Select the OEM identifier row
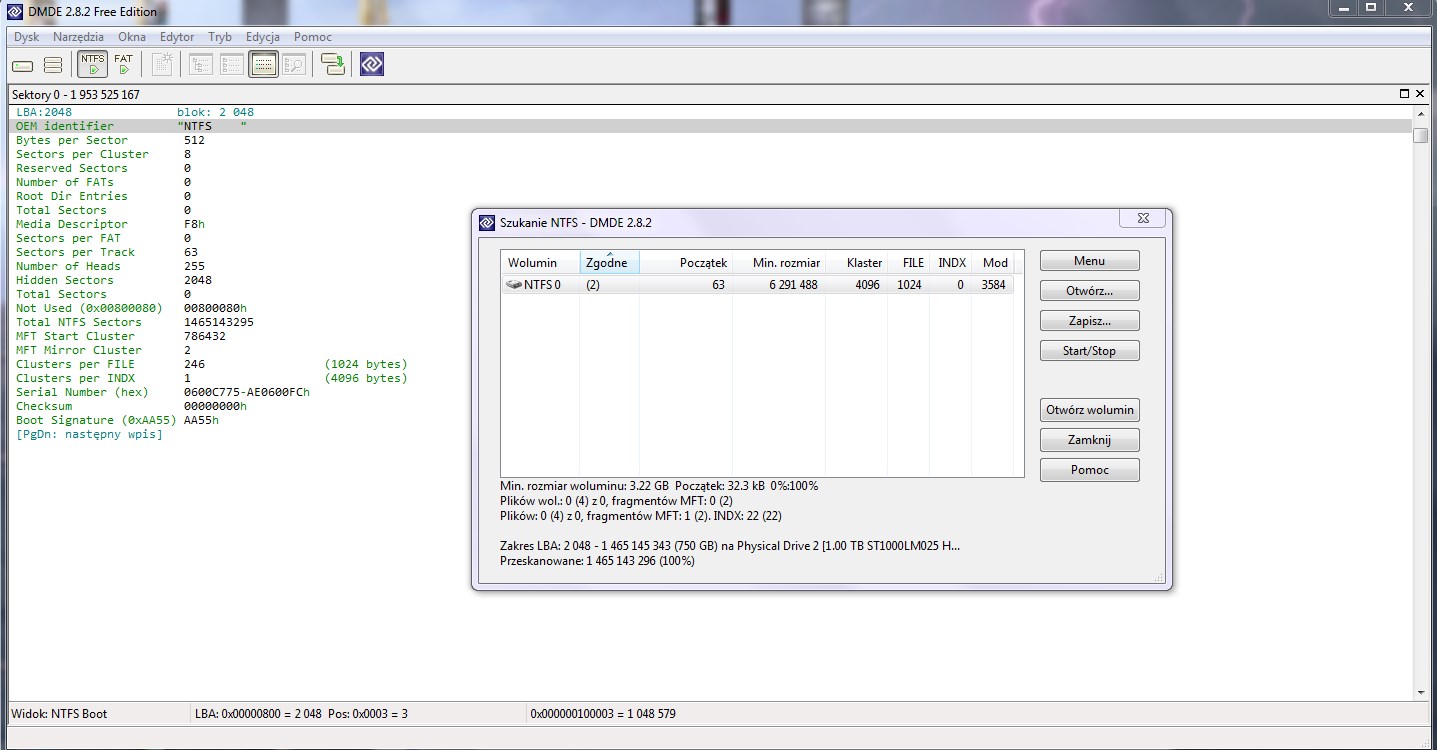Screen dimensions: 1437x750 pyautogui.click(x=709, y=126)
